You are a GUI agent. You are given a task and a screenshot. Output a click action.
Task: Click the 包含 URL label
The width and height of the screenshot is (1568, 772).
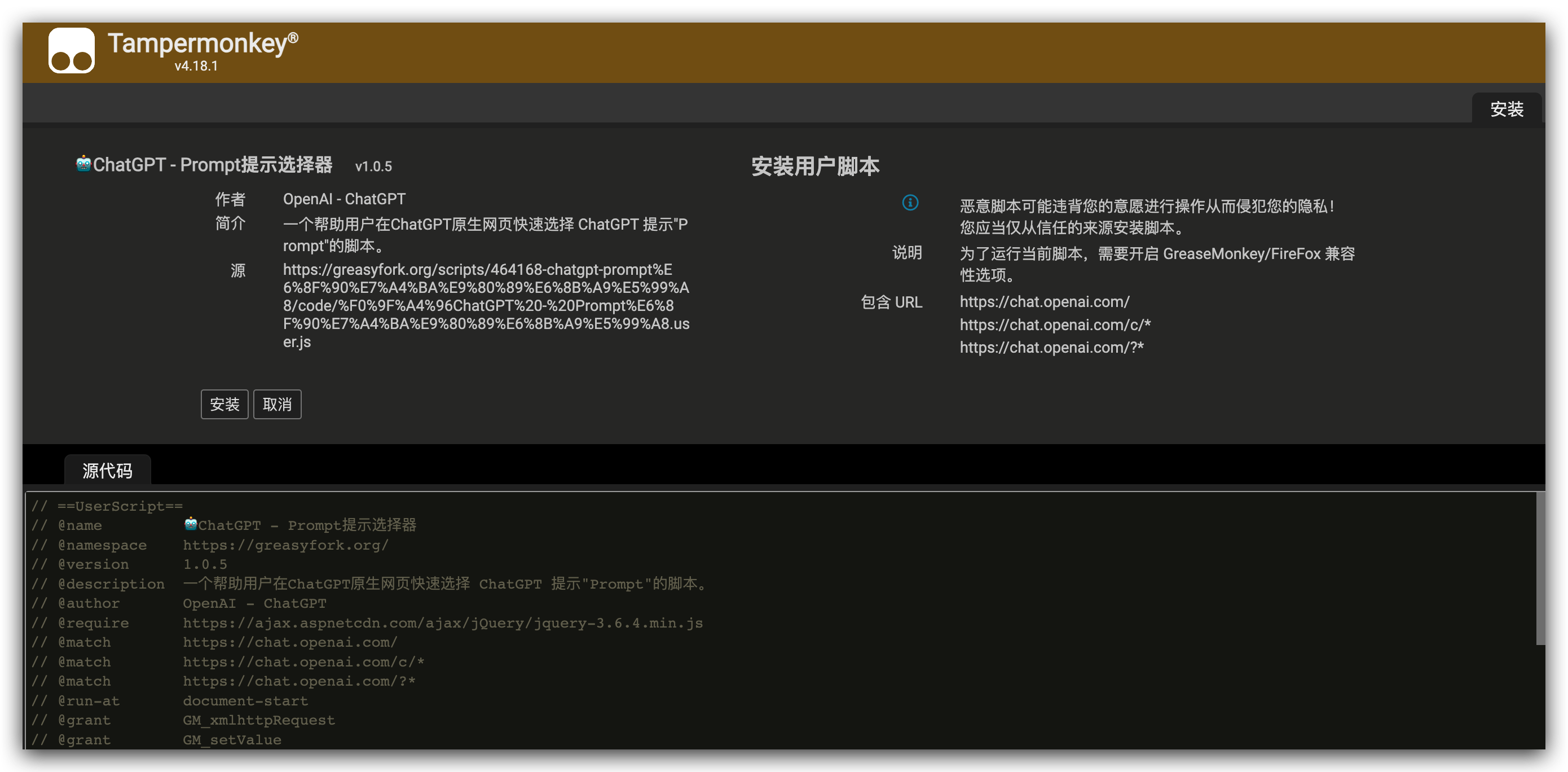click(x=891, y=302)
